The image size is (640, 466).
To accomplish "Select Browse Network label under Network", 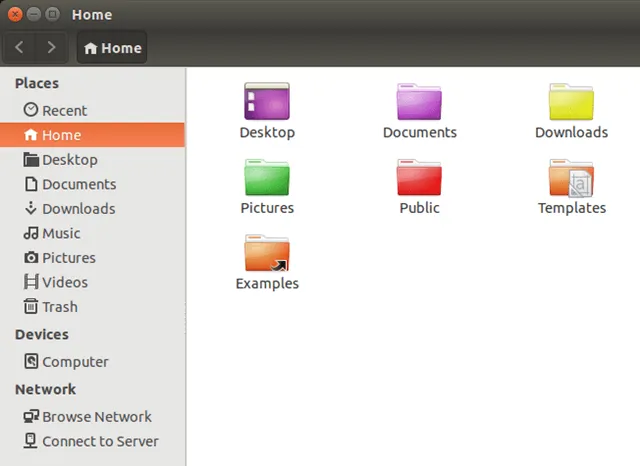I will pyautogui.click(x=97, y=417).
